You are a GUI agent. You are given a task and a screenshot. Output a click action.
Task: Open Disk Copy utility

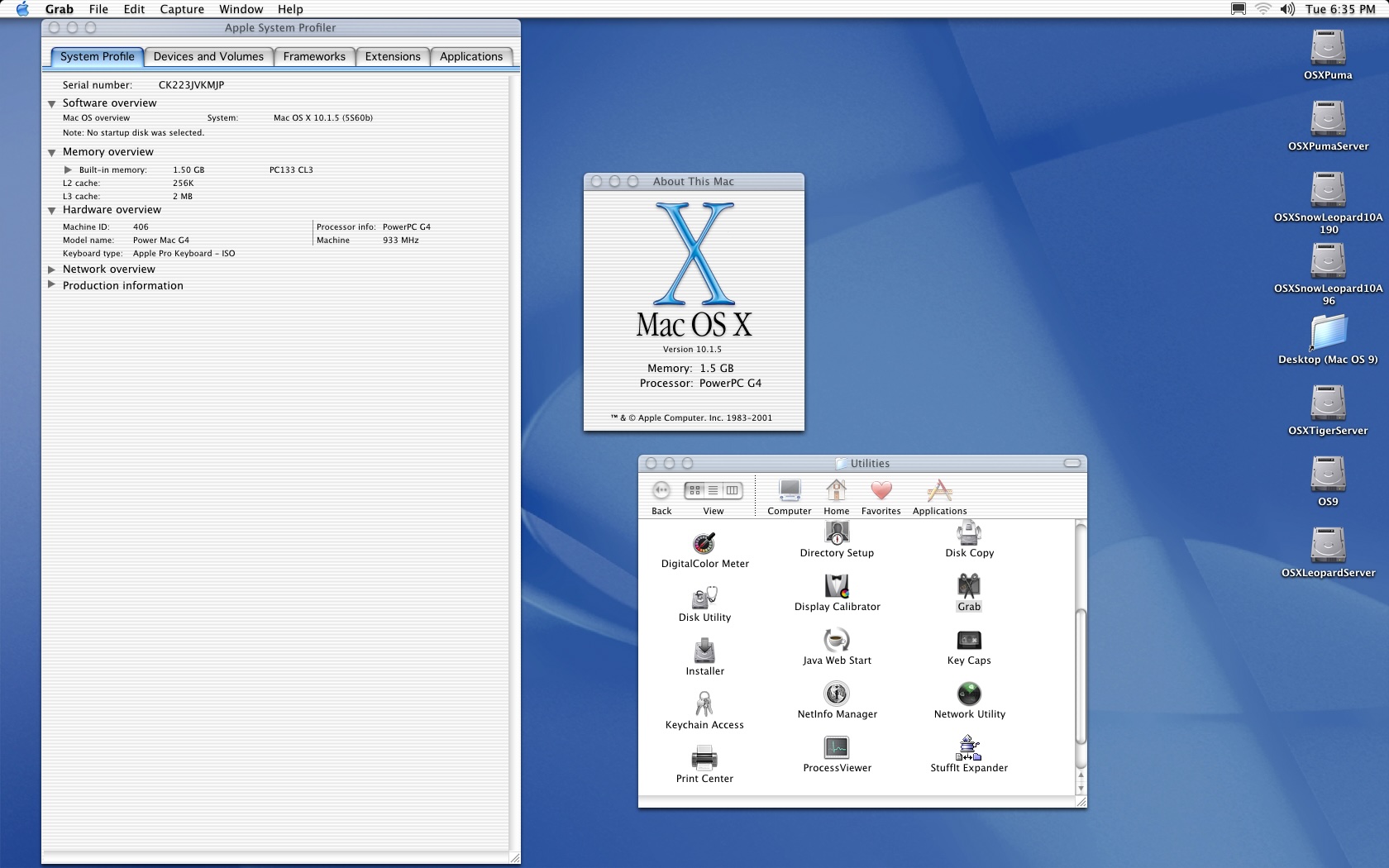pyautogui.click(x=969, y=533)
